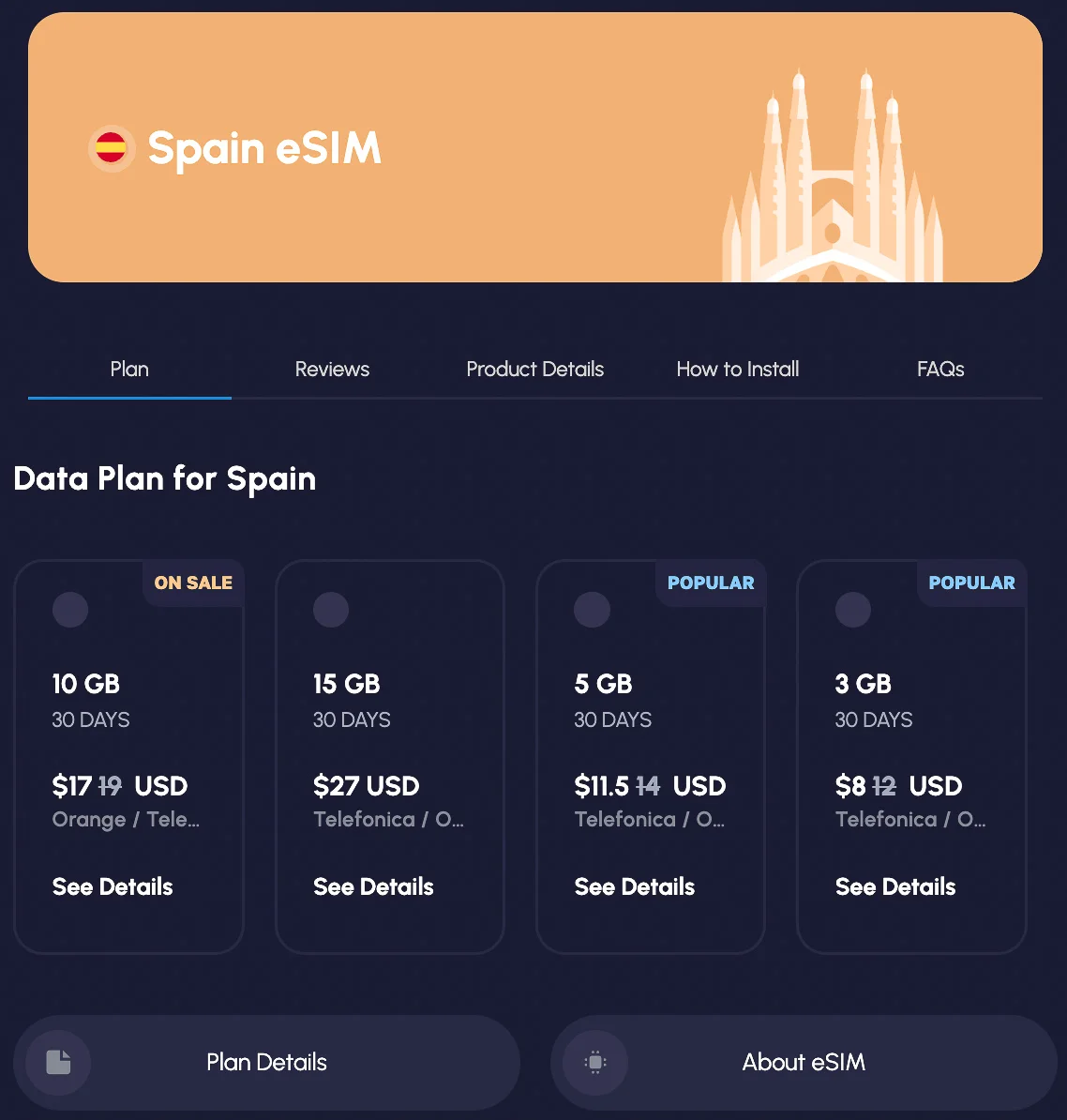Open the Product Details tab

pyautogui.click(x=535, y=370)
